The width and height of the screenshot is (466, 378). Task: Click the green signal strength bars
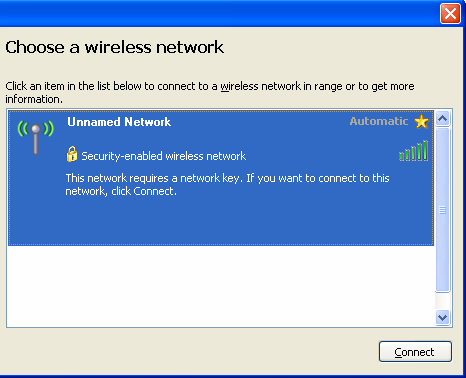[x=414, y=151]
